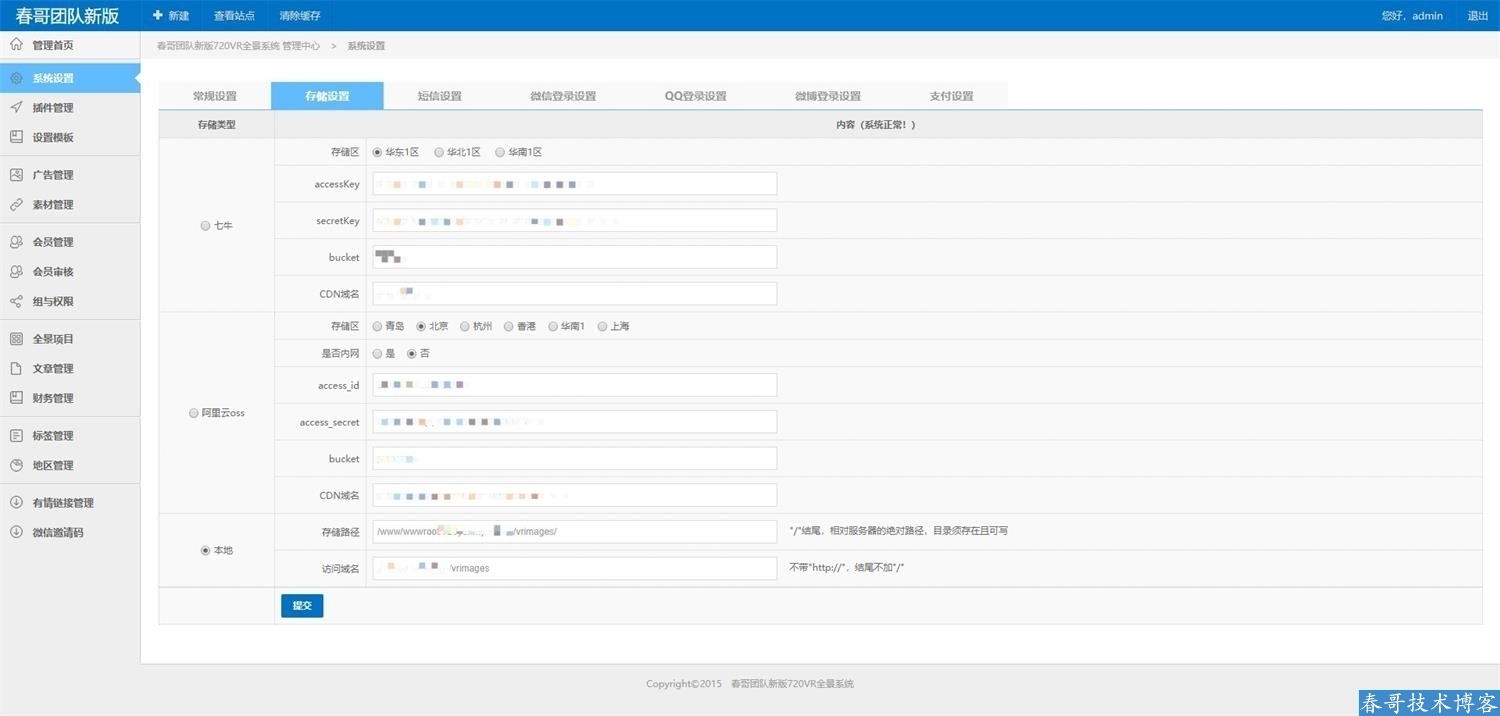Choose 阿里云oss as storage type
Viewport: 1500px width, 716px height.
coord(194,413)
